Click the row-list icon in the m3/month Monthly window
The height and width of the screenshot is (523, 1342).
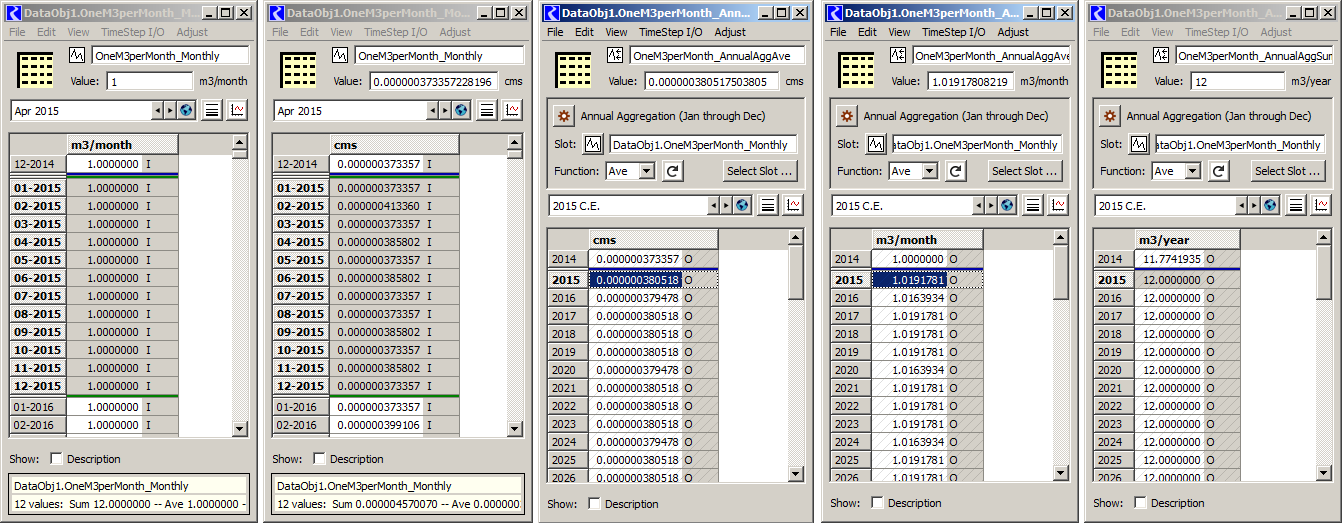pos(213,111)
